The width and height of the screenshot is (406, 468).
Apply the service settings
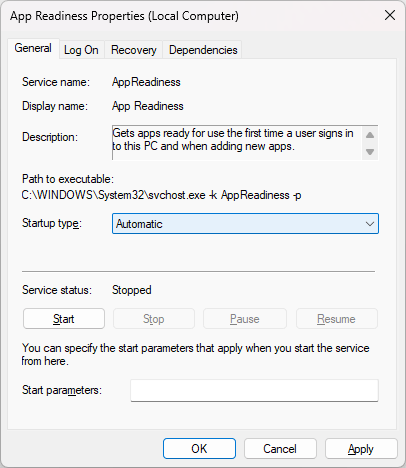click(x=361, y=449)
